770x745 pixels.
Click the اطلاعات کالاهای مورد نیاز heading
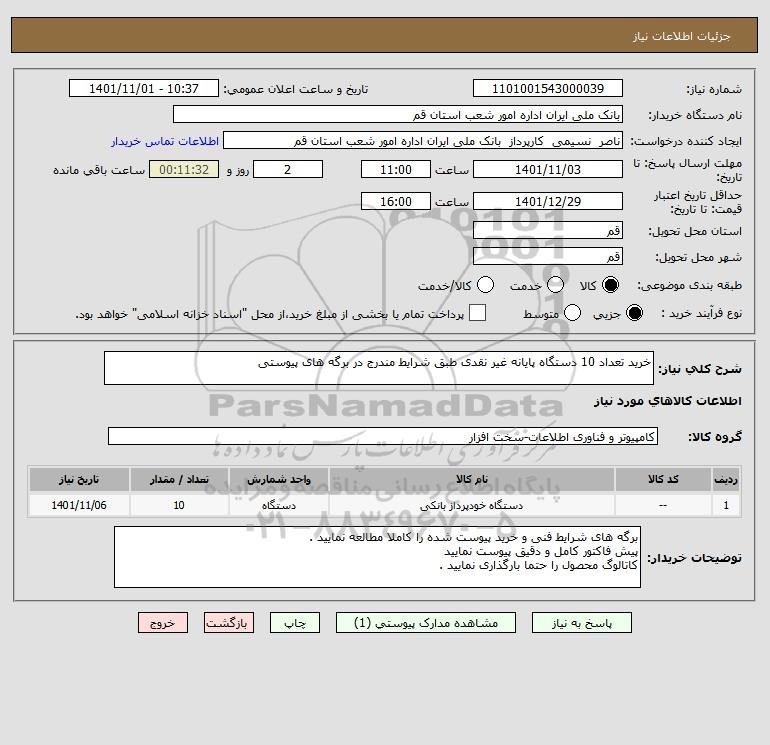668,401
